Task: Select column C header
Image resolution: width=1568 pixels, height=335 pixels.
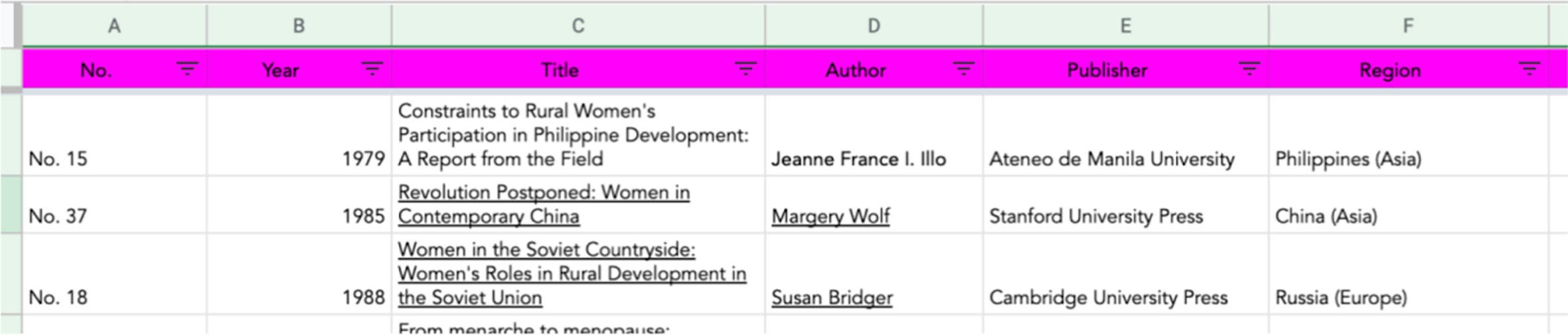Action: point(578,25)
